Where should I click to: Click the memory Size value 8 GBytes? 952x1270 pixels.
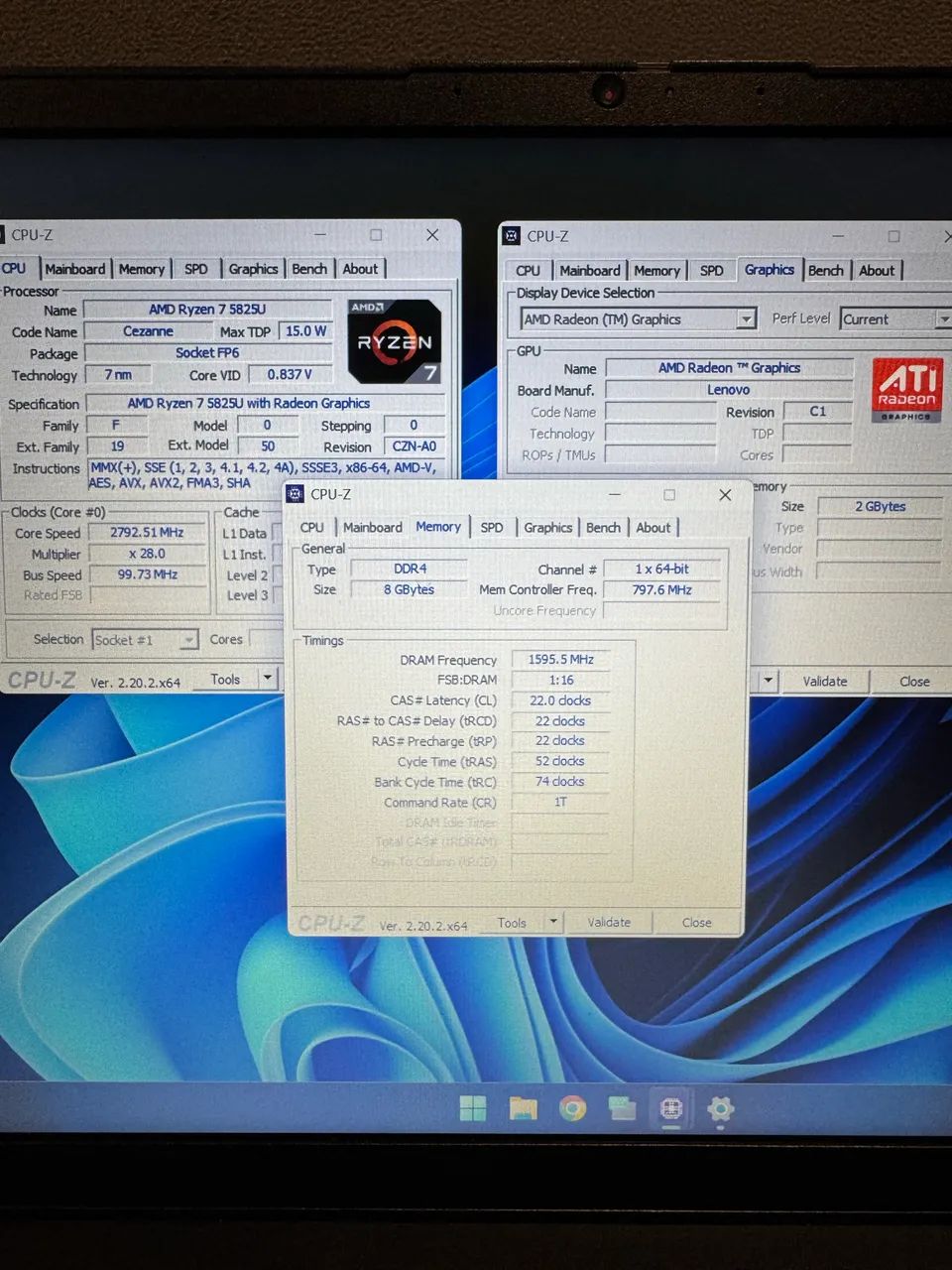(x=410, y=589)
